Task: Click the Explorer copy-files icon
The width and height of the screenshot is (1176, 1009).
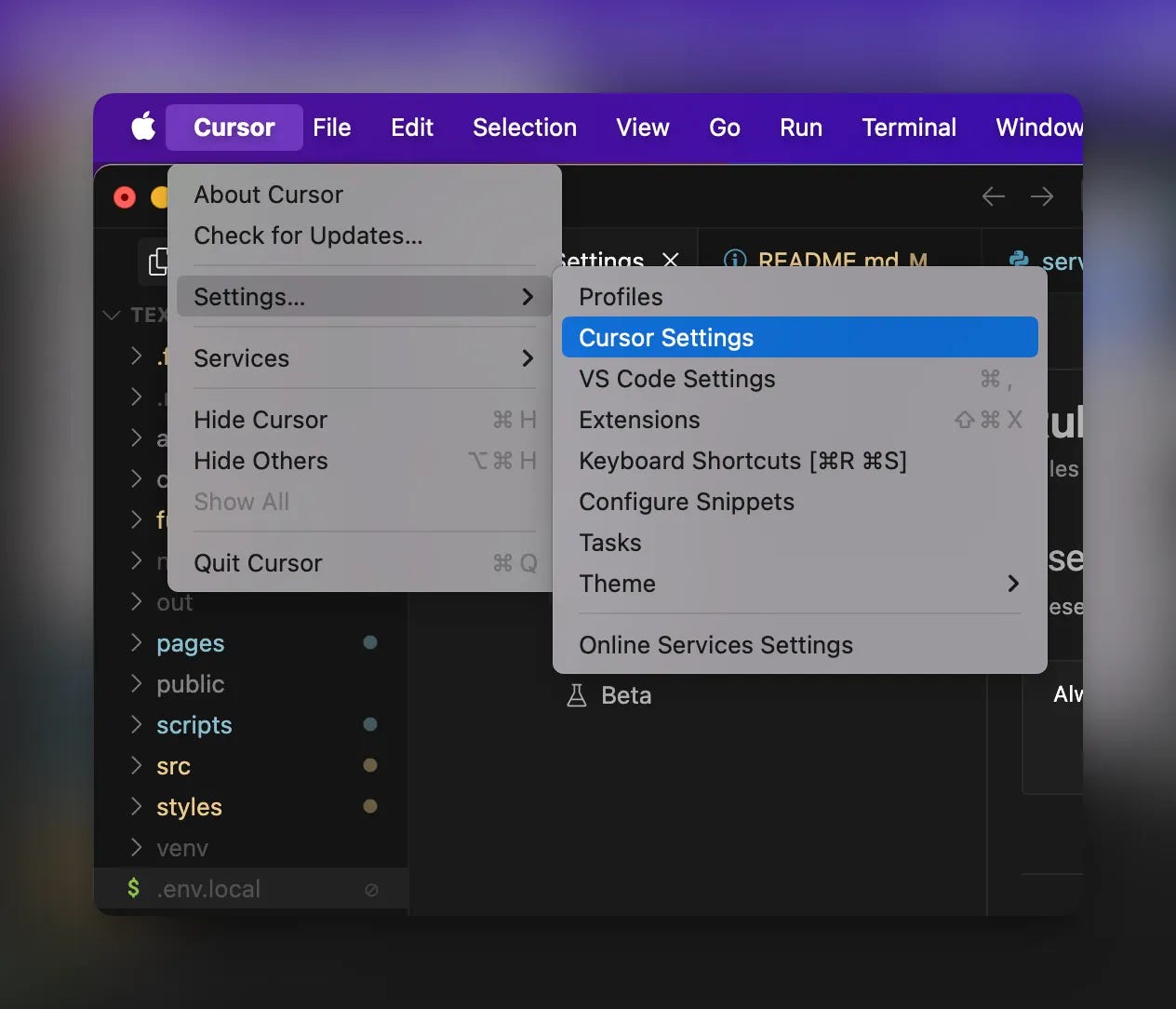Action: pyautogui.click(x=158, y=262)
